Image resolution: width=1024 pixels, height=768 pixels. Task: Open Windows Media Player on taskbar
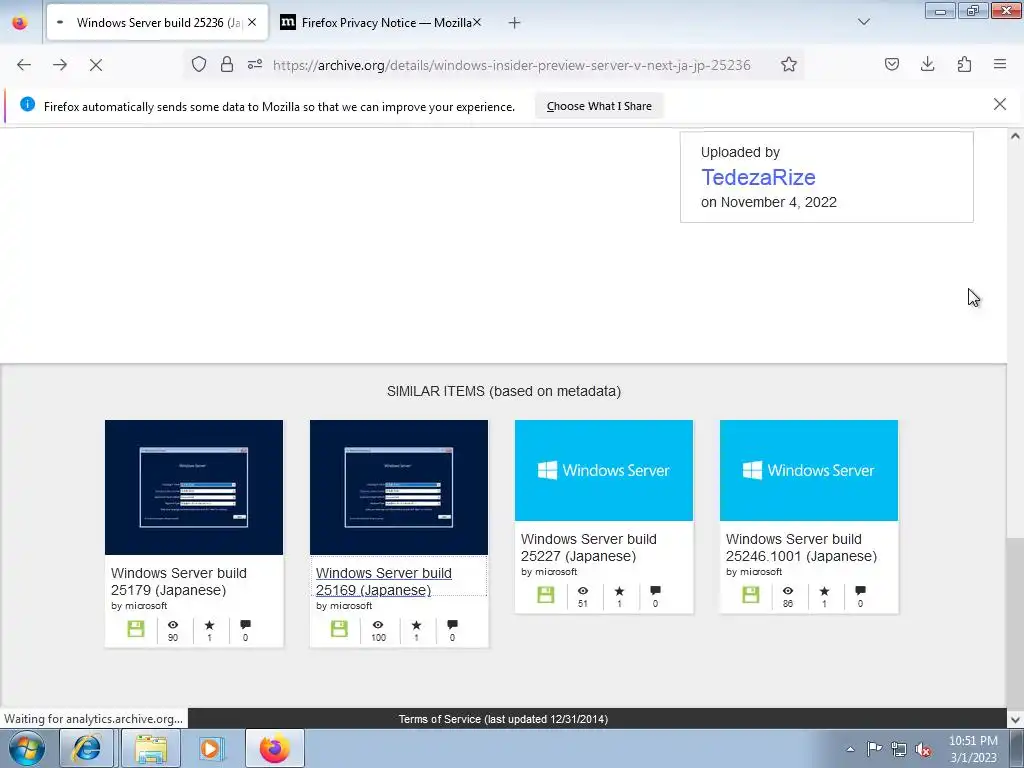point(211,748)
